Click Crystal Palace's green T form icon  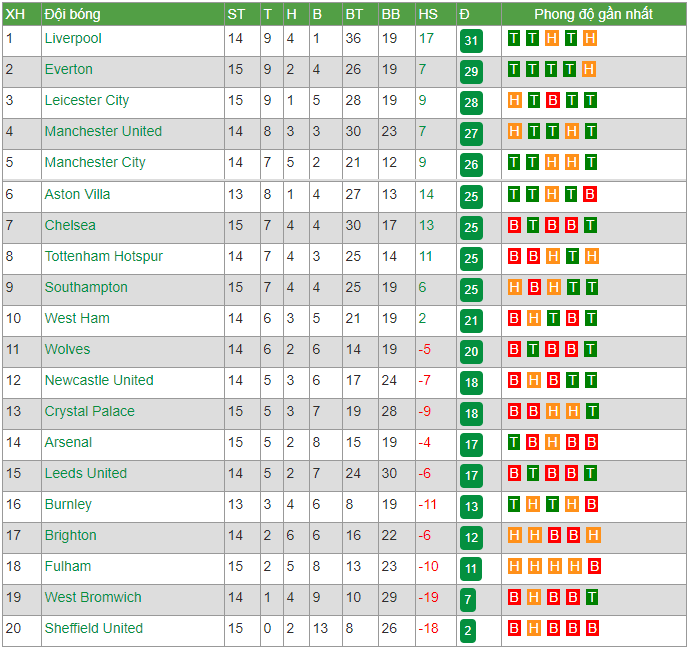pyautogui.click(x=592, y=412)
